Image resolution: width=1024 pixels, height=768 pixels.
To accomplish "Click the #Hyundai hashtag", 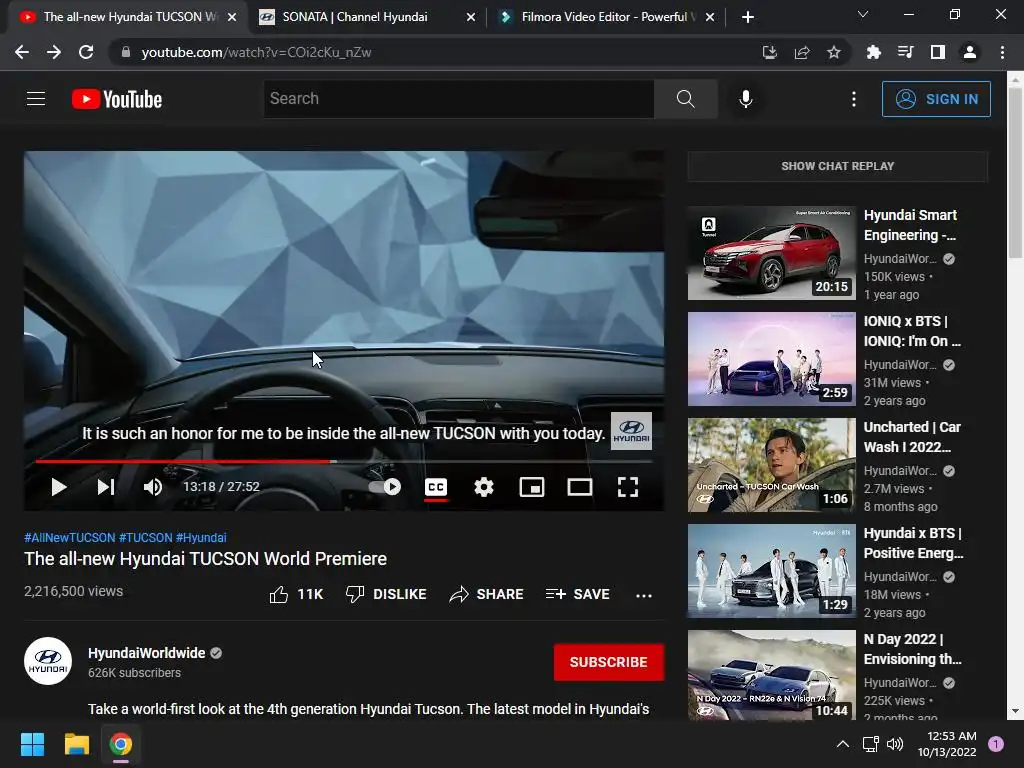I will click(x=201, y=537).
